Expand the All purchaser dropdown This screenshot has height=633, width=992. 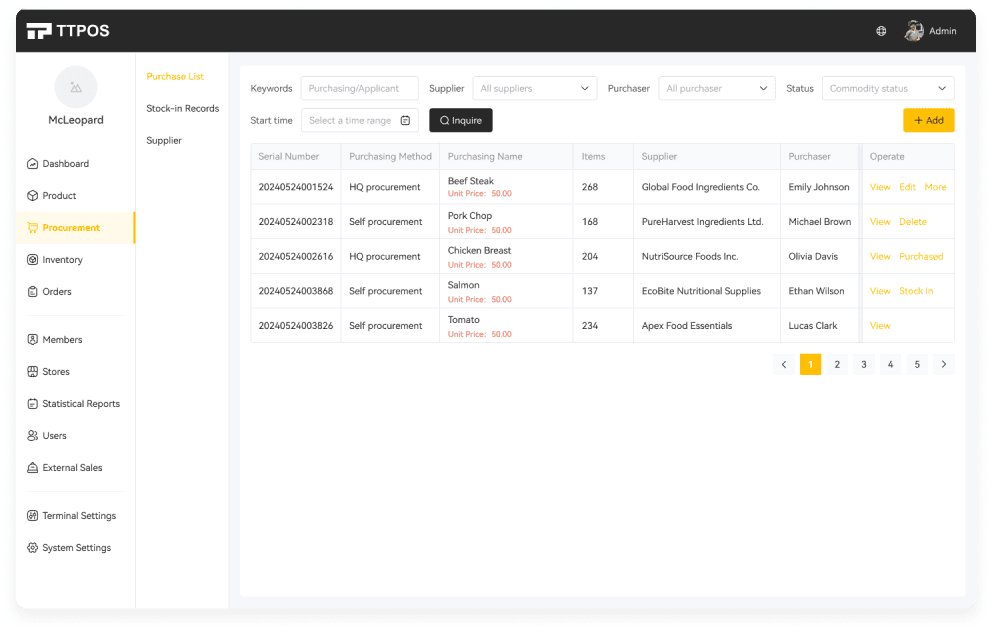pos(717,89)
